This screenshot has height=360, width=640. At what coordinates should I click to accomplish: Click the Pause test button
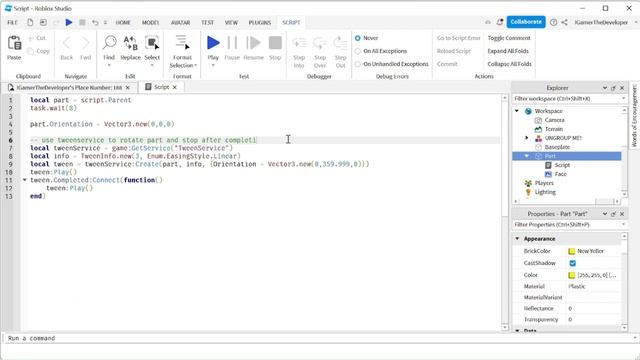coord(232,42)
